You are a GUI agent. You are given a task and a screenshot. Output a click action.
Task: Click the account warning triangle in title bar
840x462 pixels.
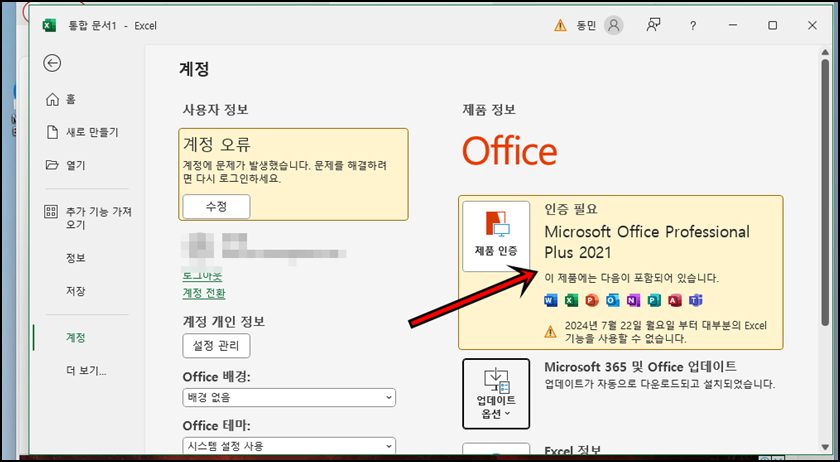560,25
